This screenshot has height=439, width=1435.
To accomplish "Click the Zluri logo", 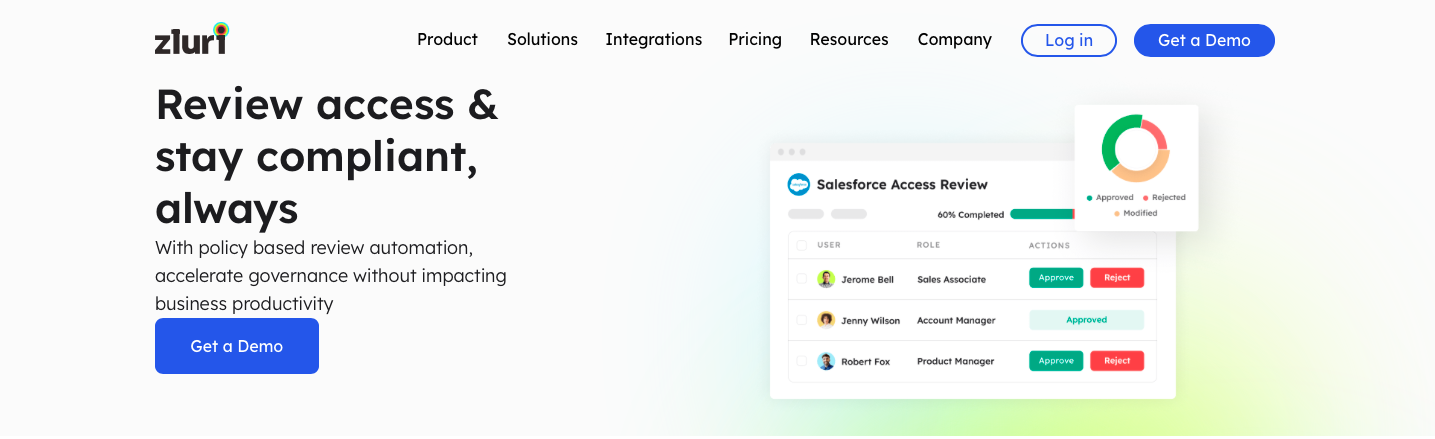I will tap(192, 38).
